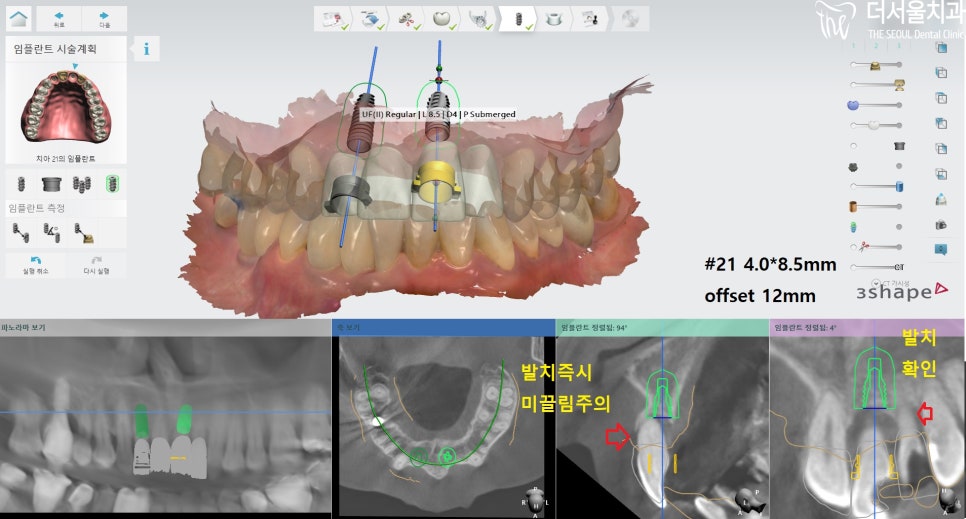Choose the implant distance measurement tool

pos(19,233)
